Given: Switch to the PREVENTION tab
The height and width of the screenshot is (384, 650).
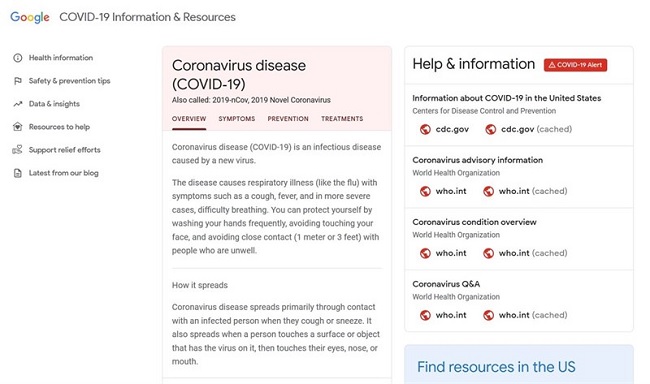Looking at the screenshot, I should coord(288,119).
